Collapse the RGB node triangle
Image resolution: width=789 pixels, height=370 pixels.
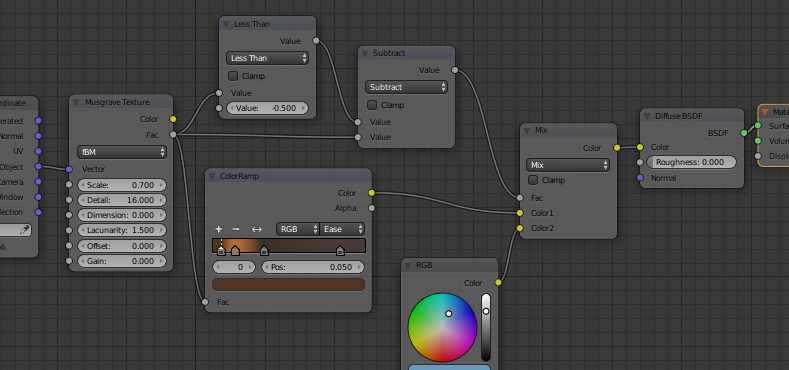click(408, 265)
